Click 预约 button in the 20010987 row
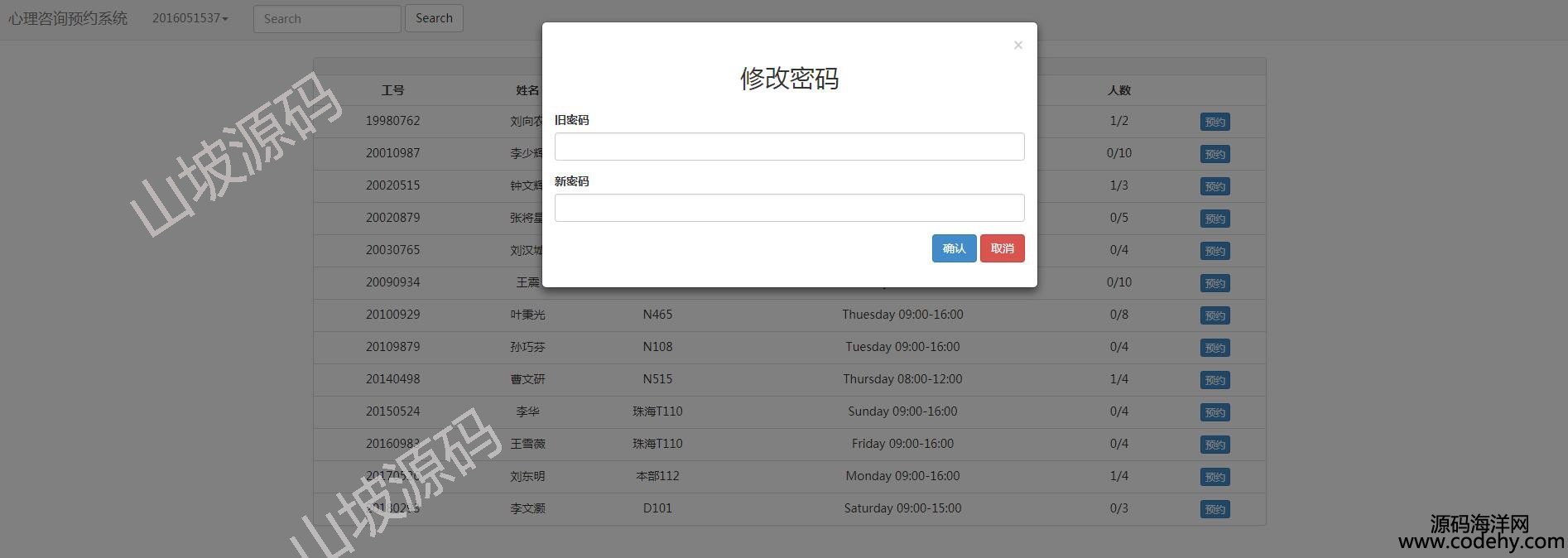Screen dimensions: 1568x558 click(1214, 154)
